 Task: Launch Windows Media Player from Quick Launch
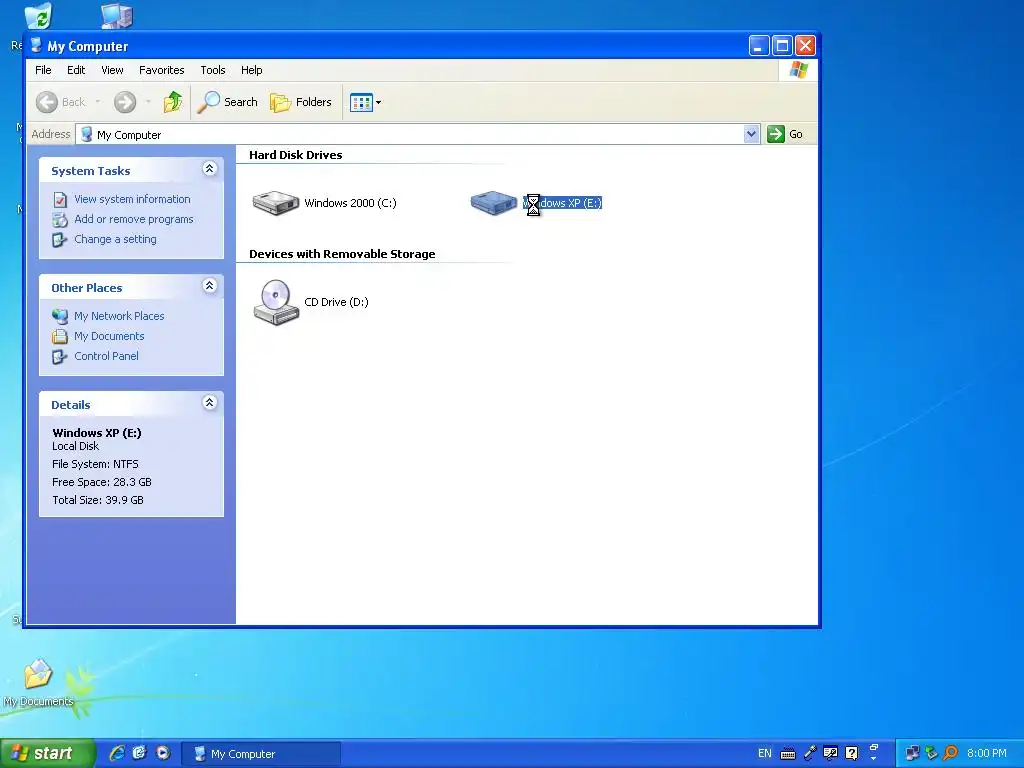point(163,753)
